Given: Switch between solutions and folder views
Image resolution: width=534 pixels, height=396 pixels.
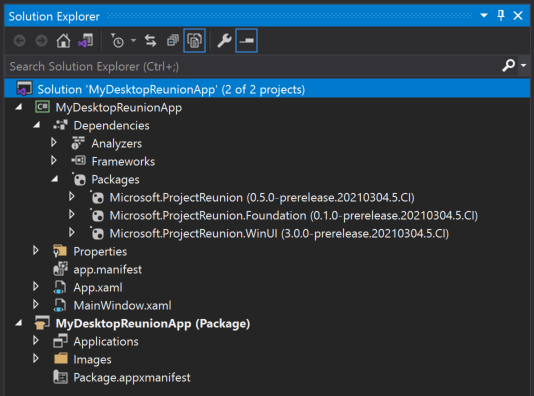Looking at the screenshot, I should pyautogui.click(x=85, y=41).
